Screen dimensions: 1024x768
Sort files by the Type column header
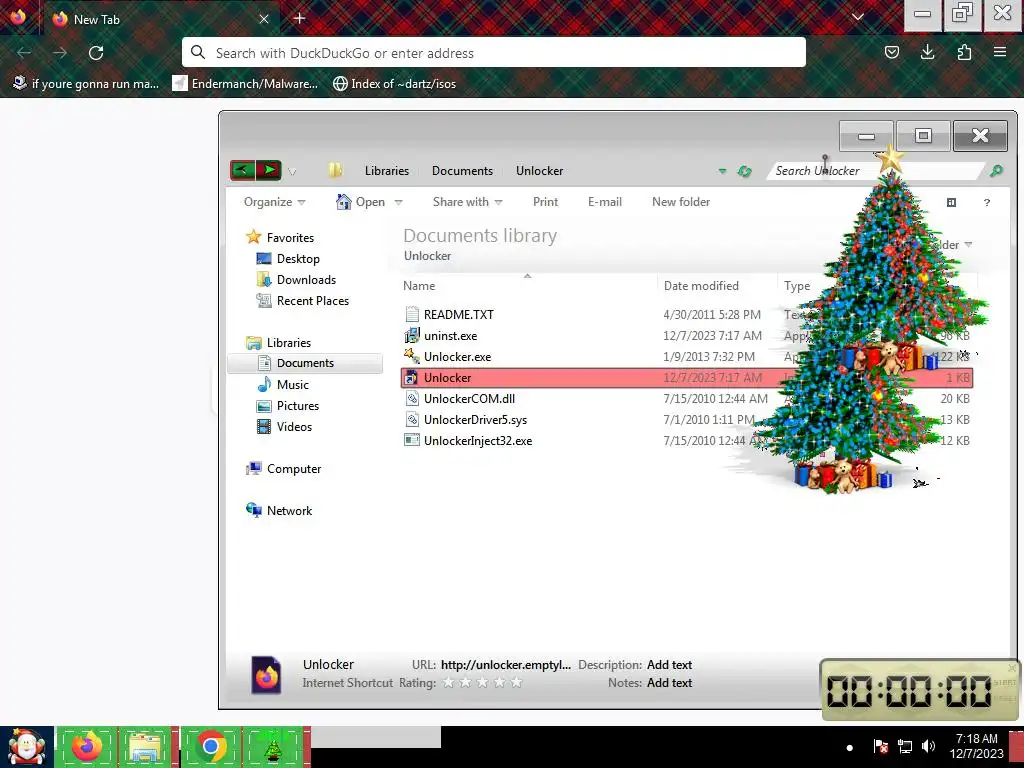[797, 285]
